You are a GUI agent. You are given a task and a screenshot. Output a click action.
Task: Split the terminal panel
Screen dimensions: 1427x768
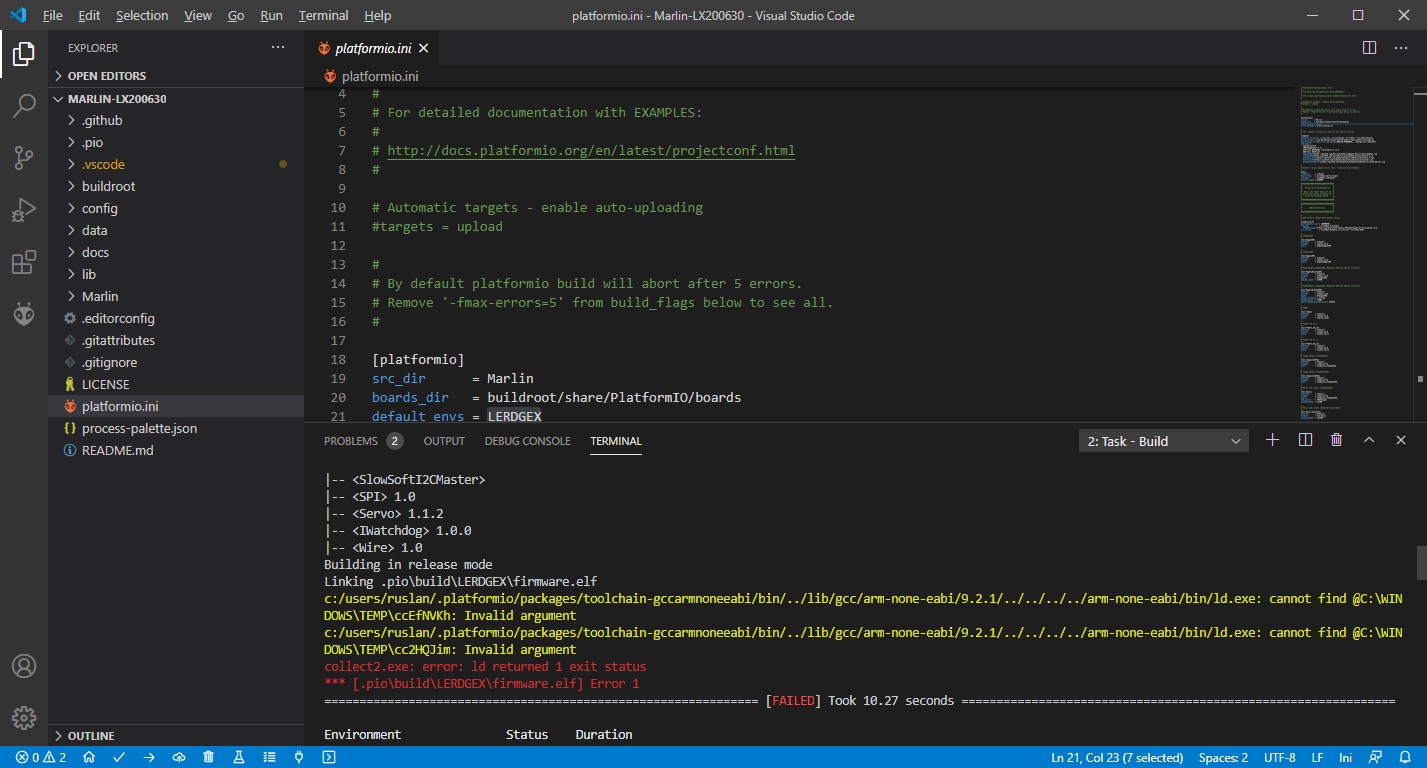(x=1305, y=440)
